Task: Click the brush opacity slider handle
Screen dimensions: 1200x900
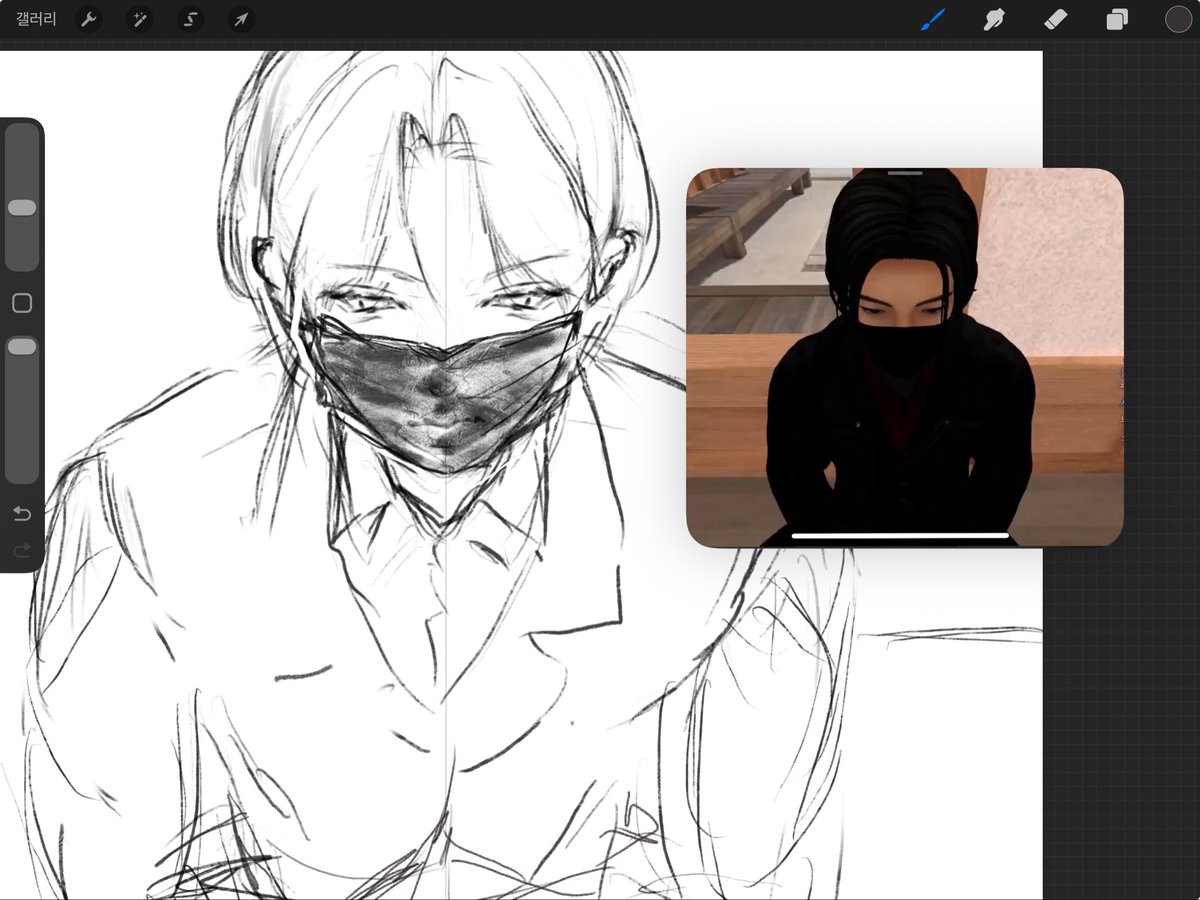Action: tap(22, 346)
